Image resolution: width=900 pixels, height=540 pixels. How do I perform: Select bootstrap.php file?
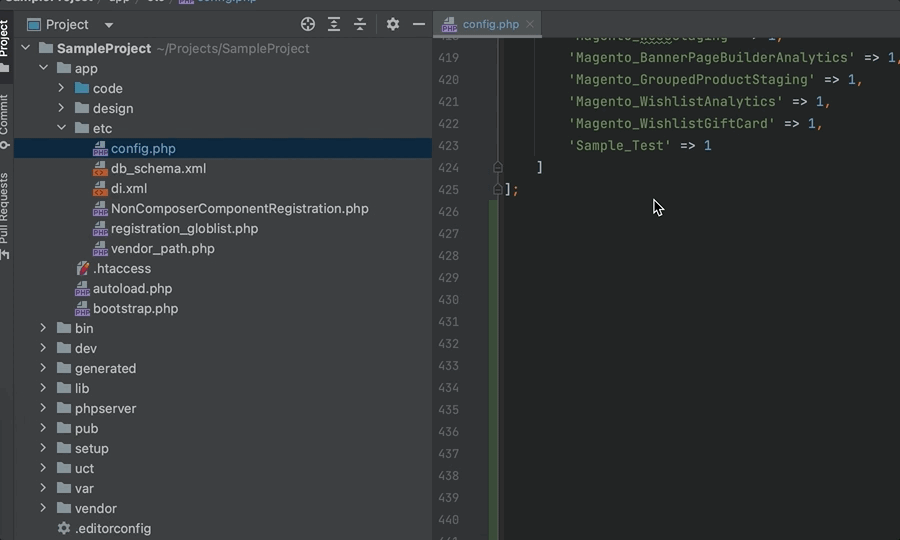tap(135, 309)
